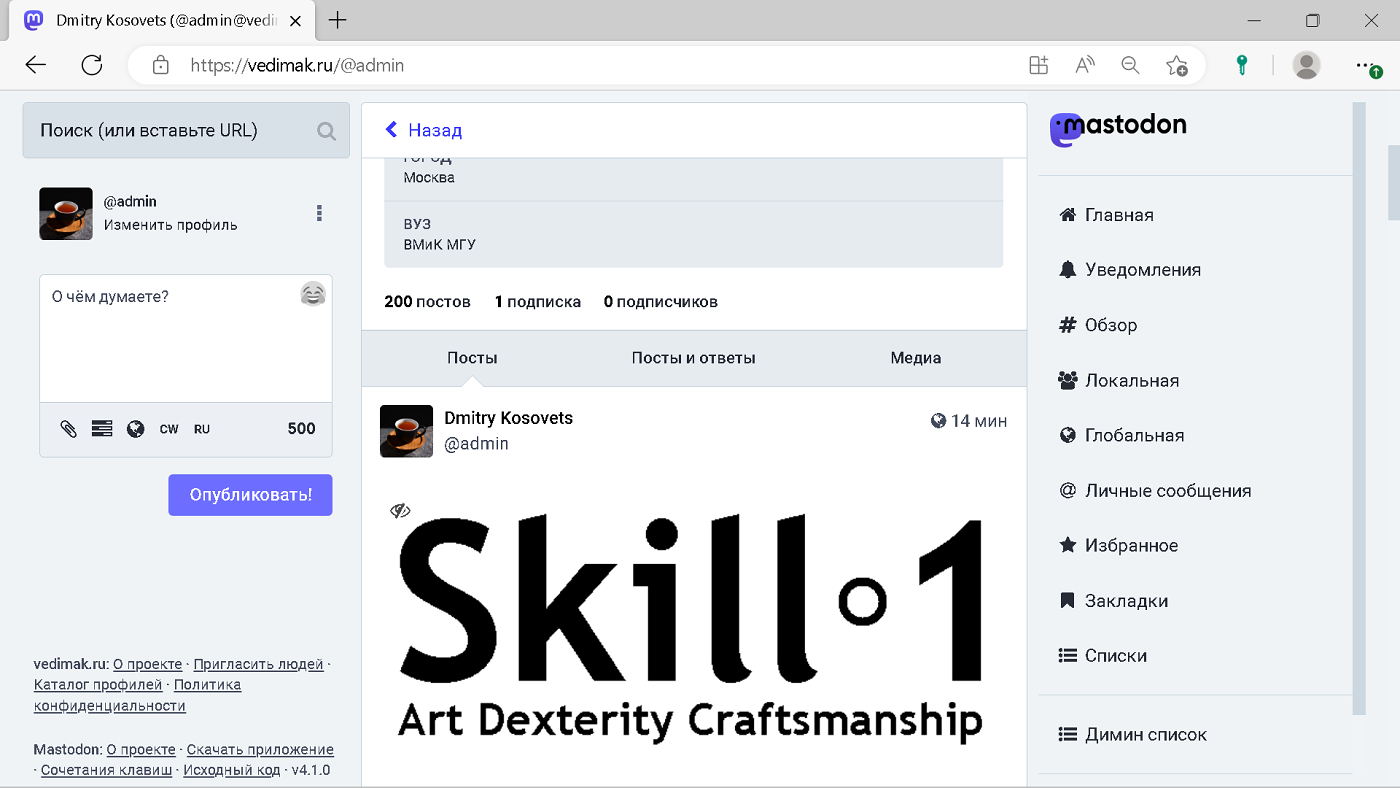Open Скачать приложение link
The height and width of the screenshot is (788, 1400).
click(260, 750)
